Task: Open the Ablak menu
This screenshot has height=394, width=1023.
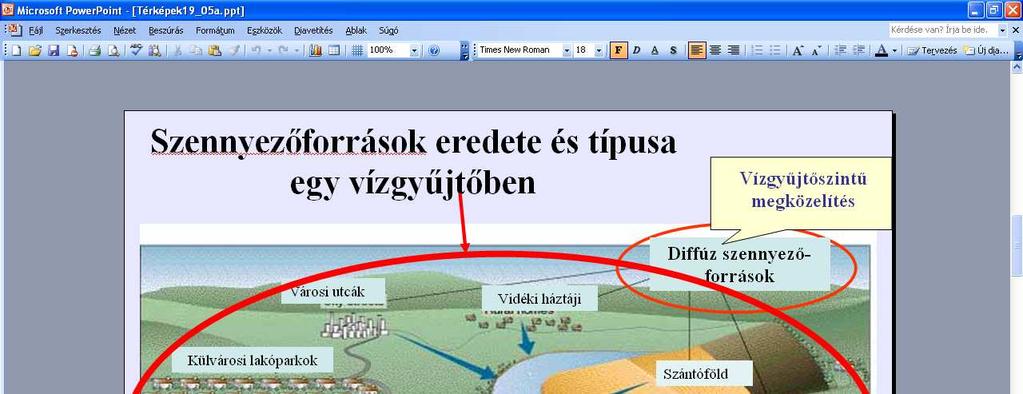Action: [356, 30]
